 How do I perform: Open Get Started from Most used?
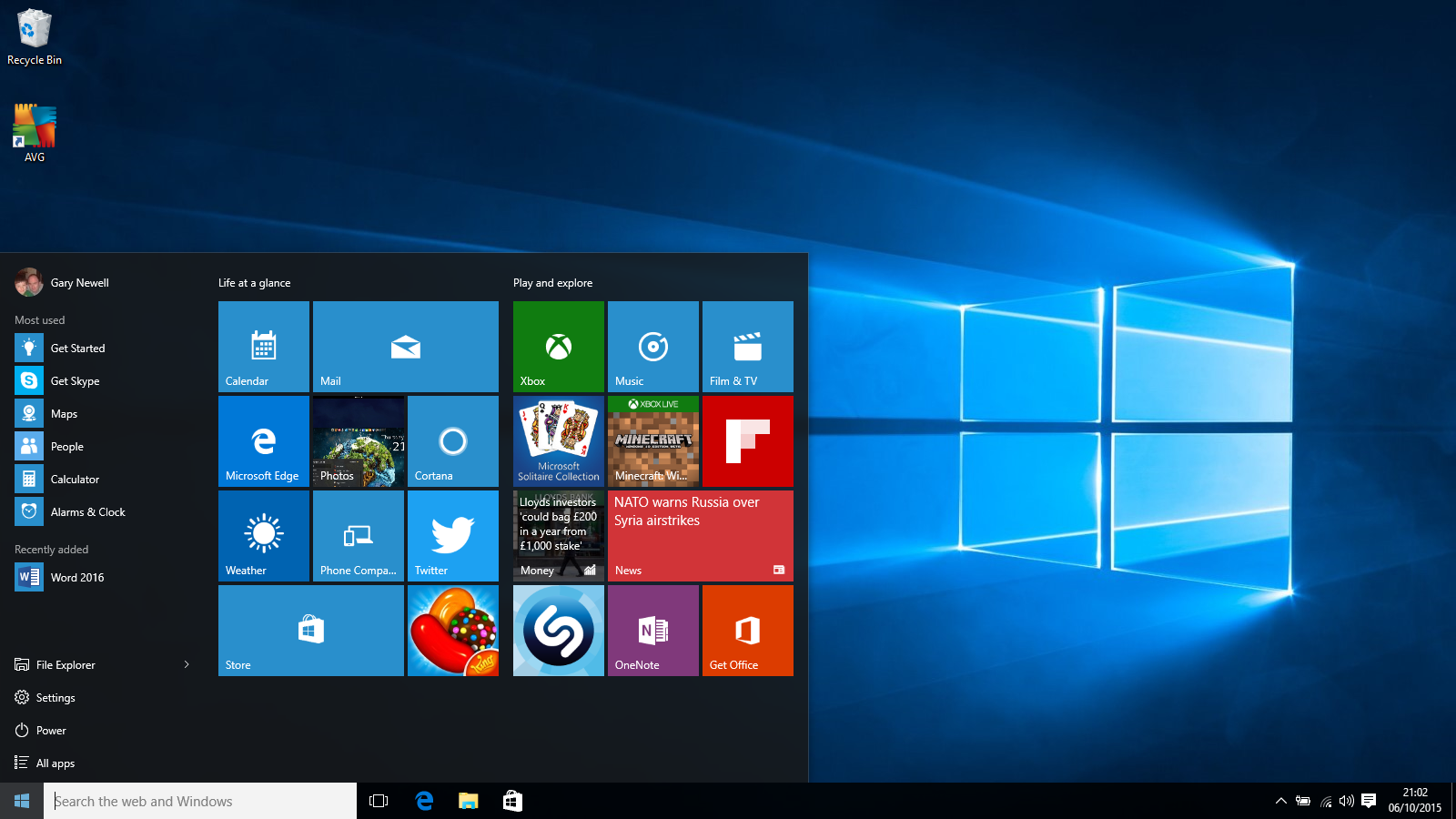coord(102,349)
